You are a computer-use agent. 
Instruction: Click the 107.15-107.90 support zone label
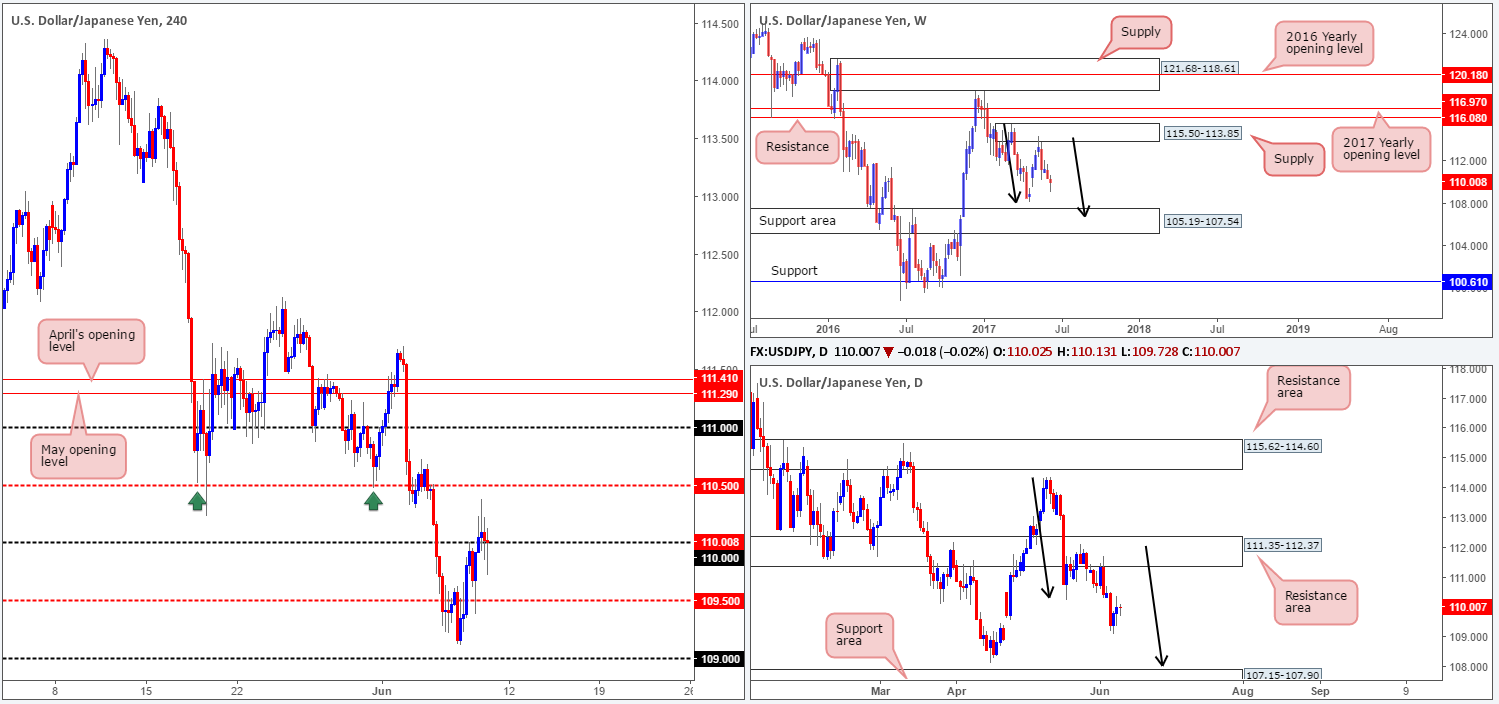[1284, 676]
